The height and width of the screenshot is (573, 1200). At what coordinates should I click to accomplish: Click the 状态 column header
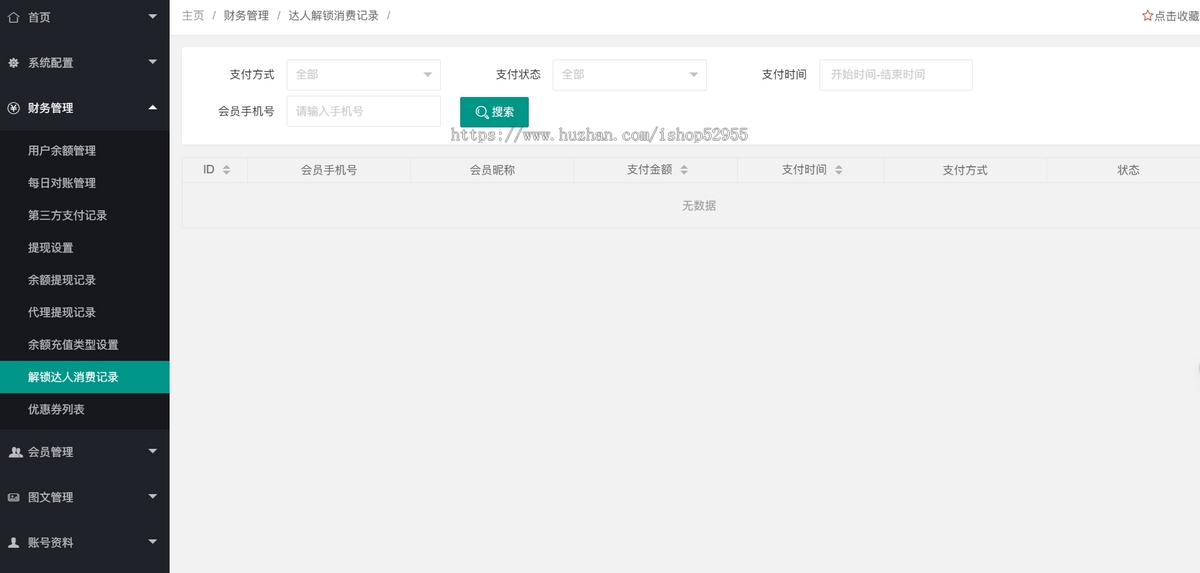pos(1128,170)
